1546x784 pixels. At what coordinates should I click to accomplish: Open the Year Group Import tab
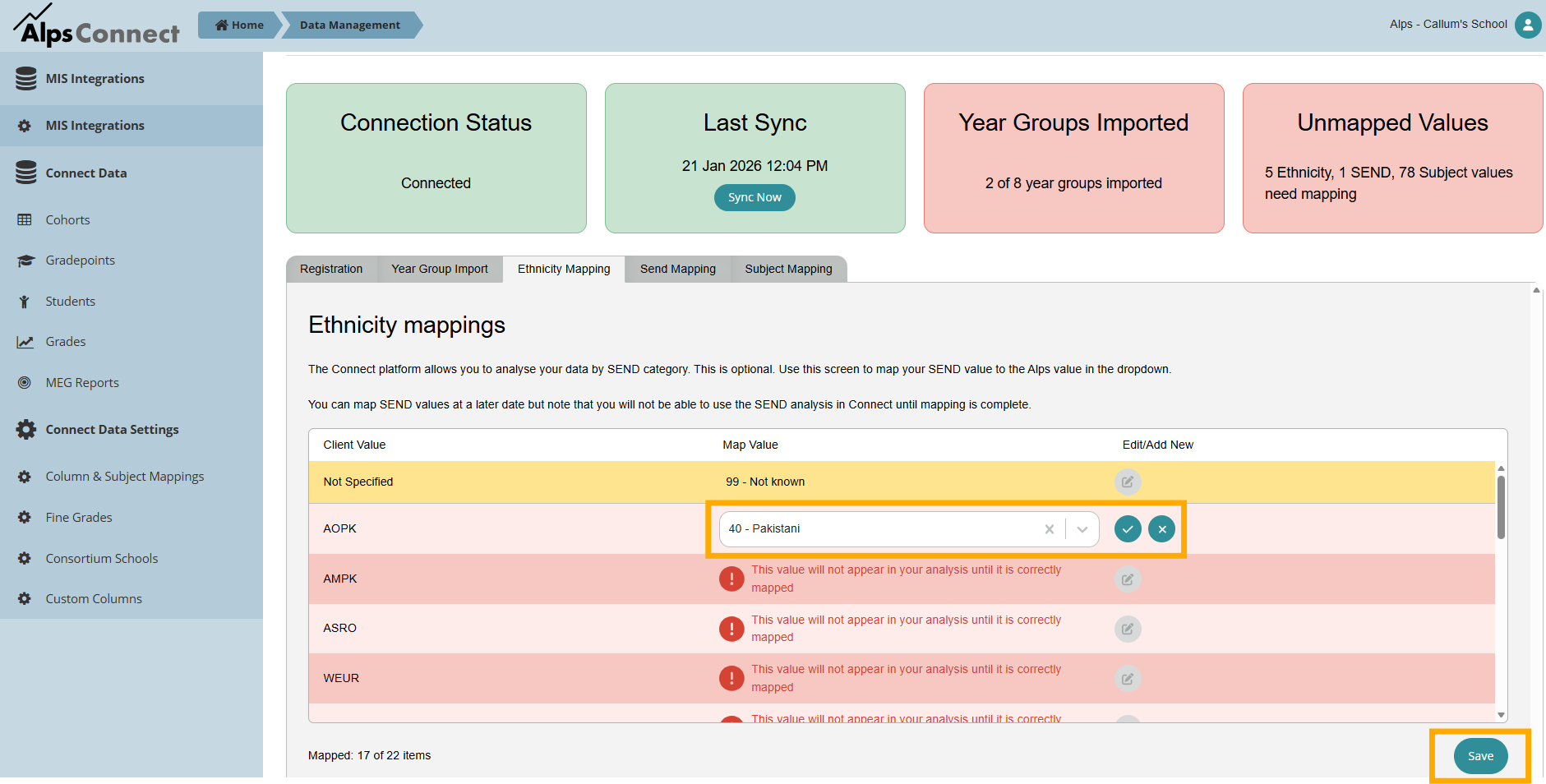click(440, 269)
